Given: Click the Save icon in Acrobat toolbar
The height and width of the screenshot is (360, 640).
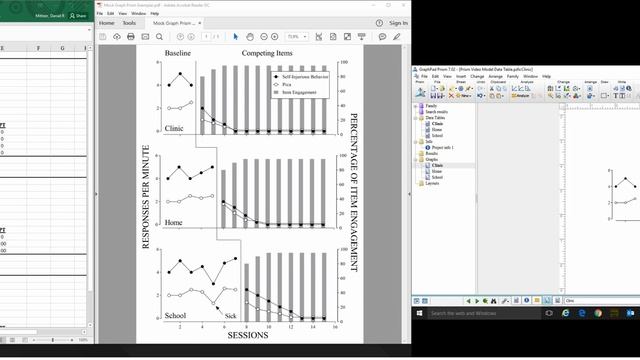Looking at the screenshot, I should pos(102,37).
